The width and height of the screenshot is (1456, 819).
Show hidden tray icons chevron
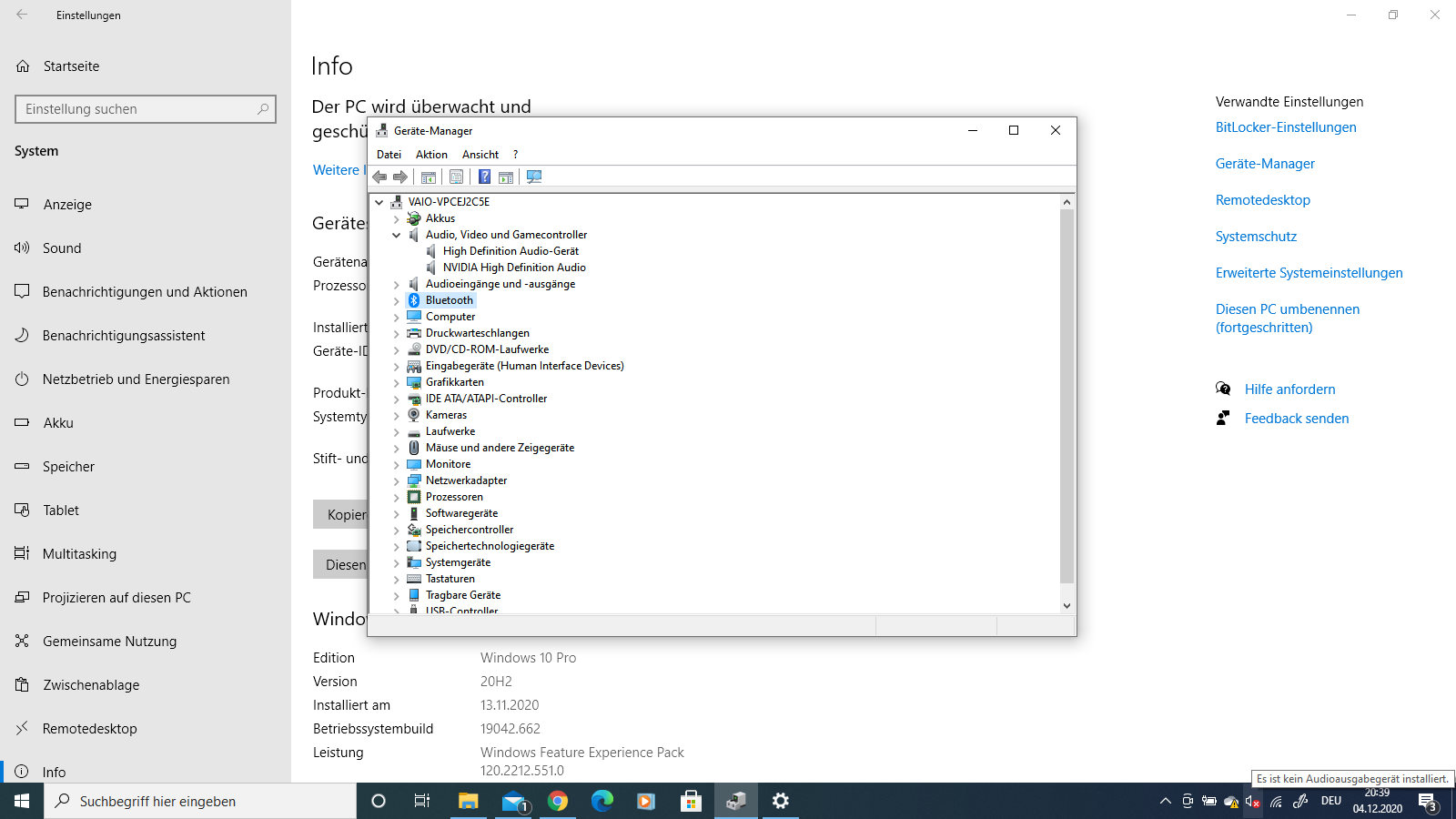tap(1165, 802)
